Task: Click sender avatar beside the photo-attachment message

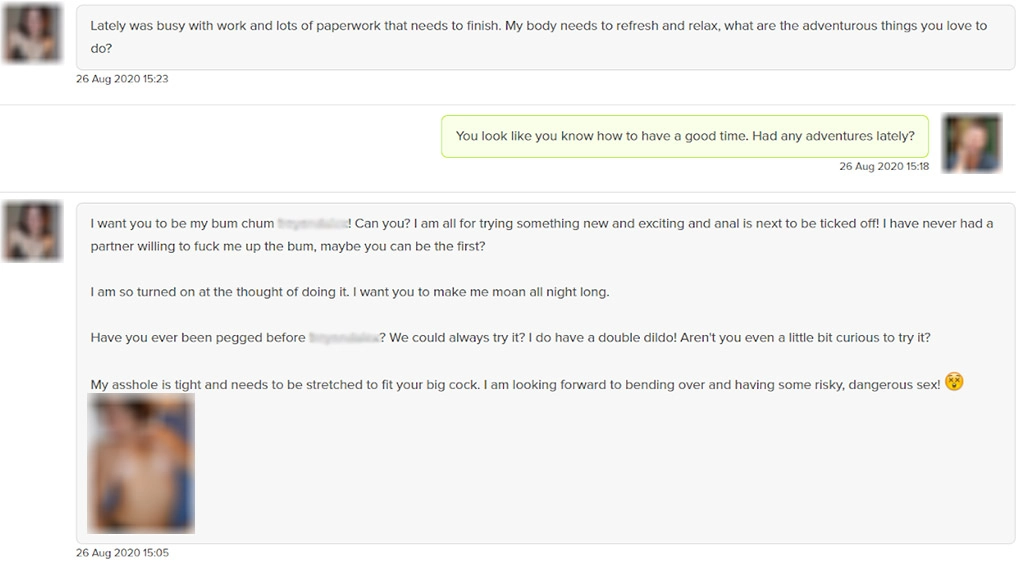Action: (x=32, y=231)
